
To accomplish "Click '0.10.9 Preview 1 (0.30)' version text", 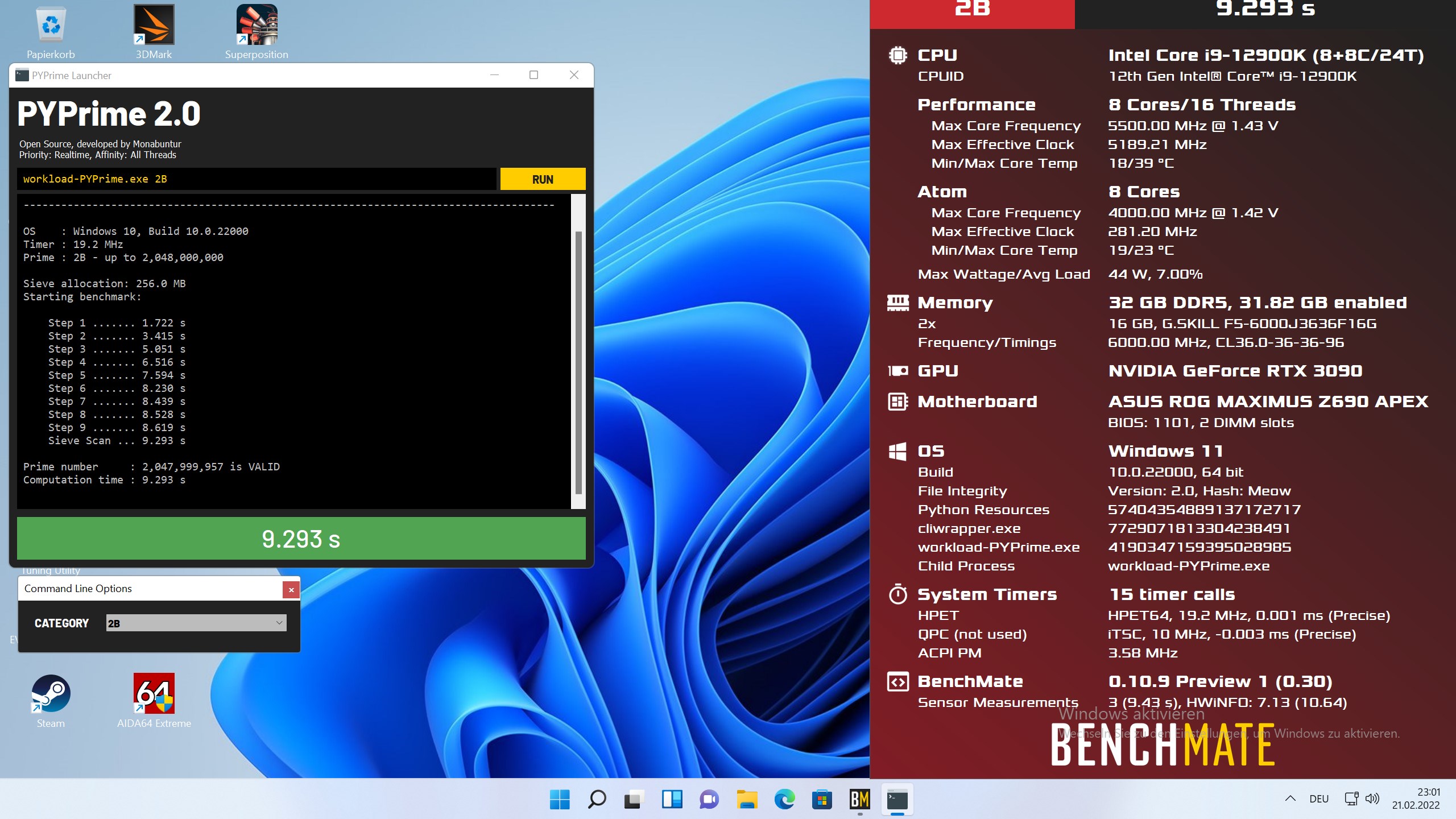I will pos(1221,681).
